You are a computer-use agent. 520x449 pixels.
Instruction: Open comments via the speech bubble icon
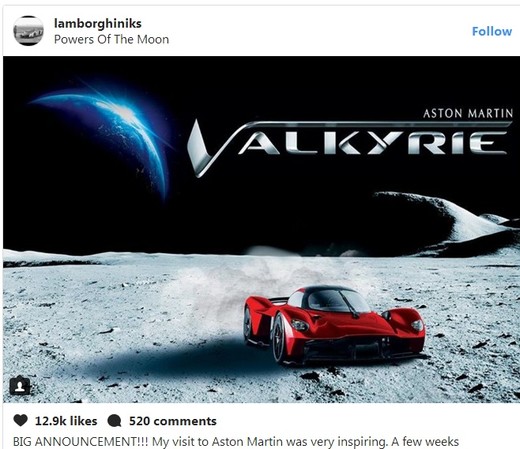click(x=114, y=421)
